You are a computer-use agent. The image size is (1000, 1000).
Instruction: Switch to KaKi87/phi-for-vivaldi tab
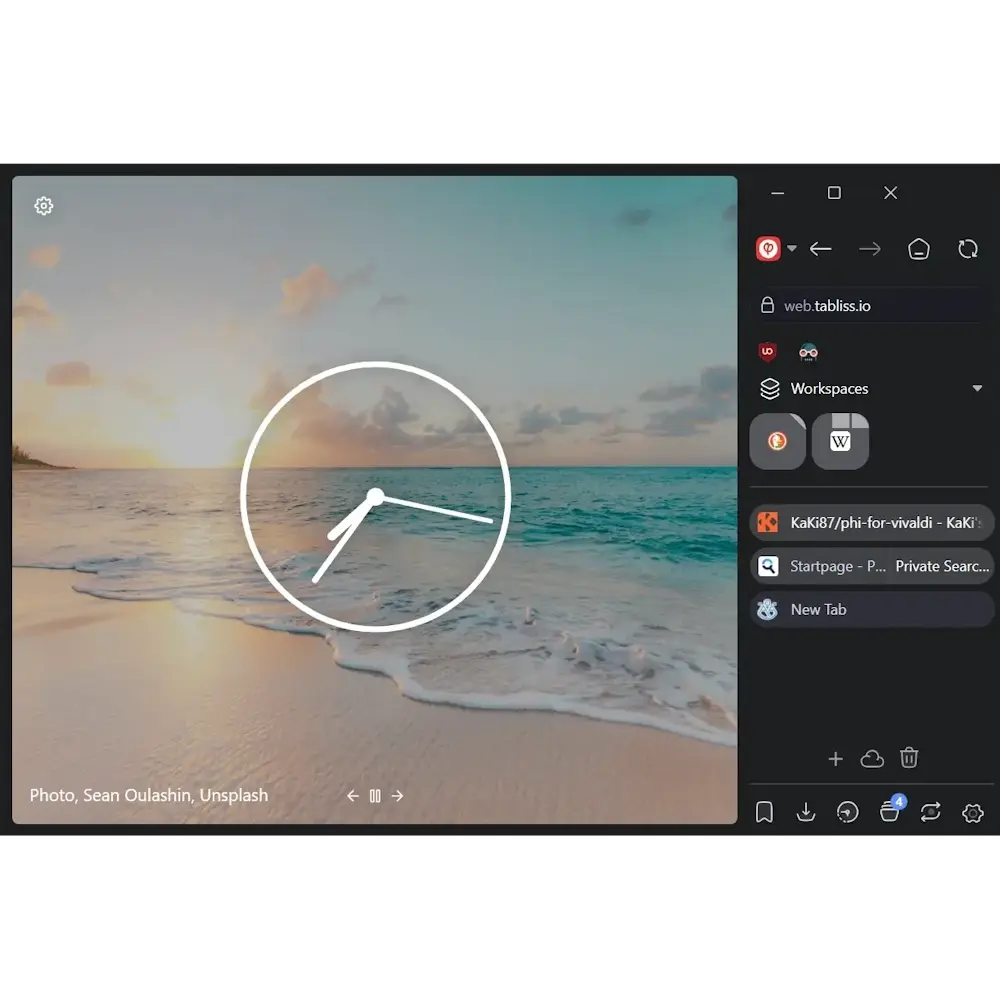click(x=871, y=522)
